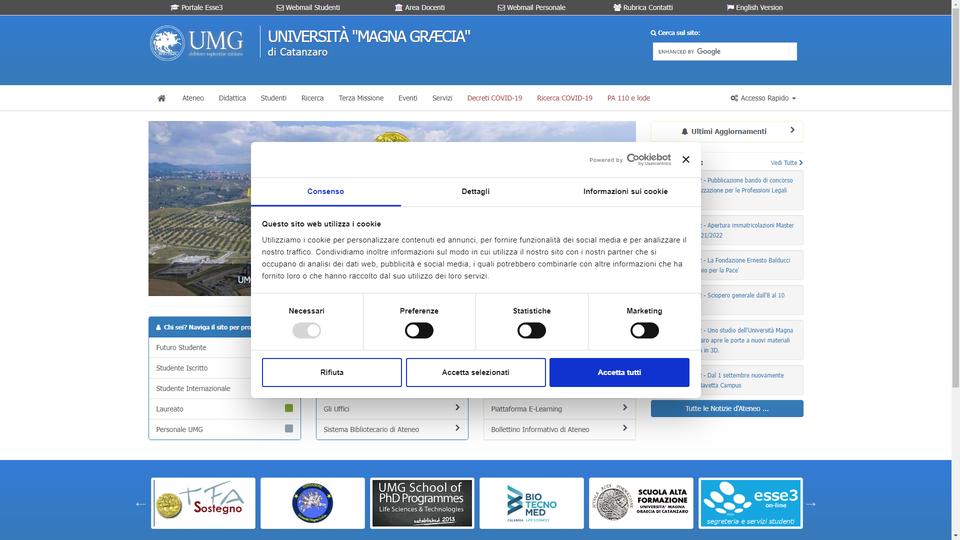This screenshot has height=540, width=960.
Task: Click Accetta selezionati button
Action: pyautogui.click(x=476, y=372)
